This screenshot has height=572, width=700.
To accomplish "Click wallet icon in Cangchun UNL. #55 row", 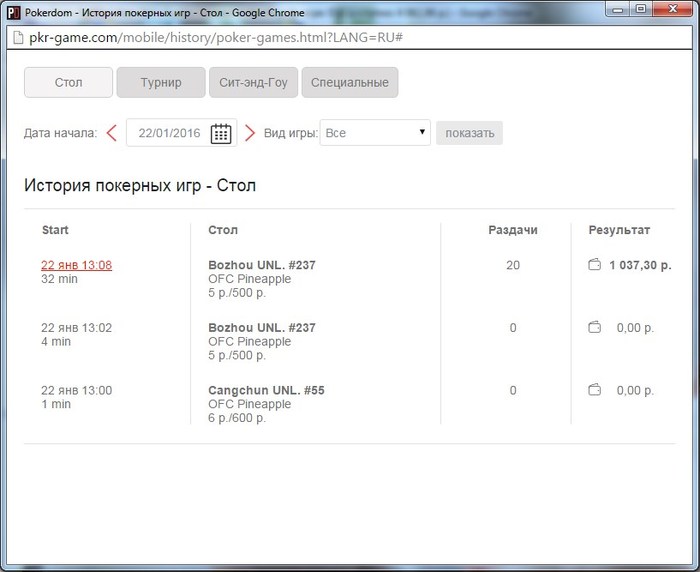I will (x=594, y=390).
